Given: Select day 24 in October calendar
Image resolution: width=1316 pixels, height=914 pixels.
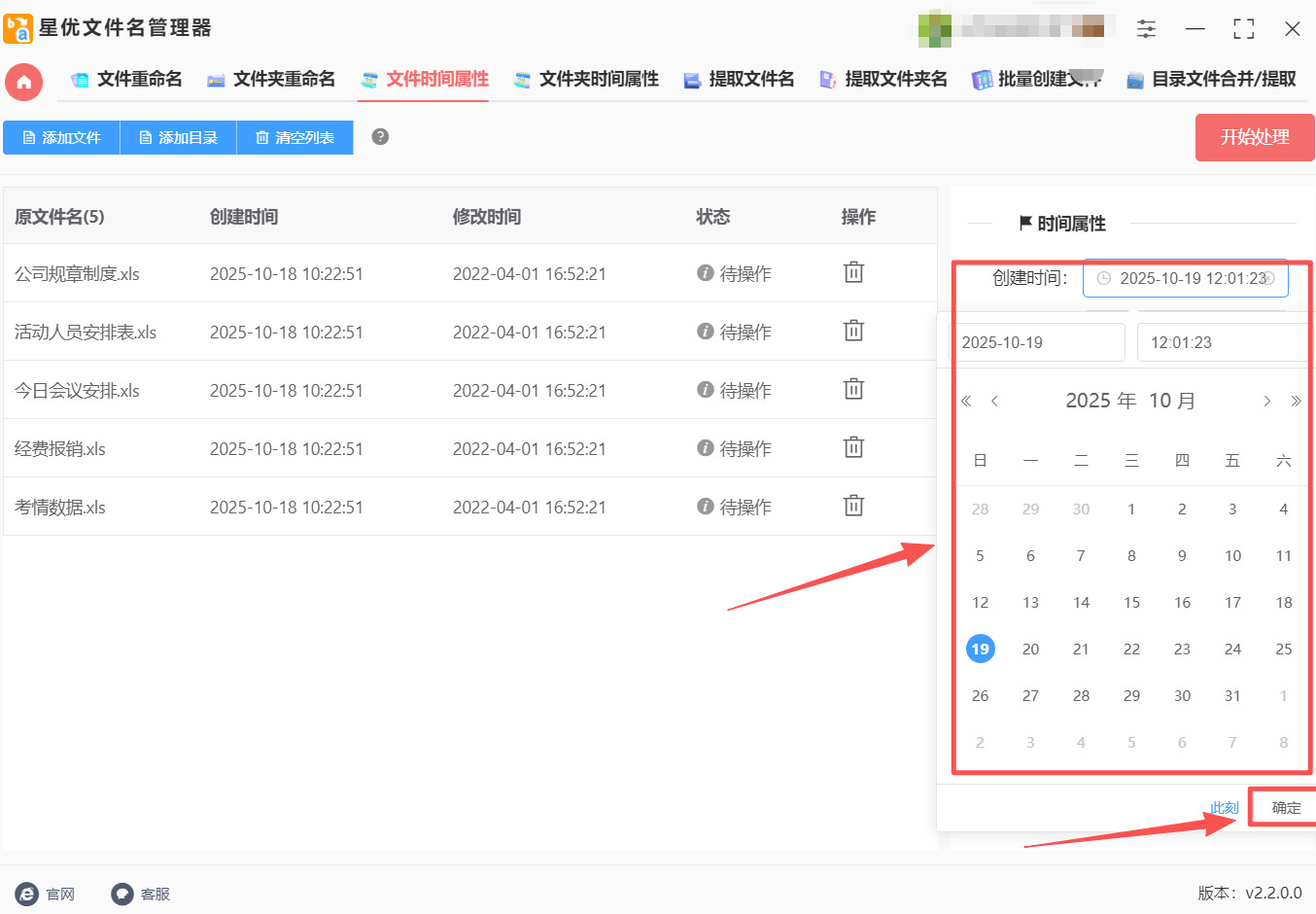Looking at the screenshot, I should click(x=1232, y=649).
